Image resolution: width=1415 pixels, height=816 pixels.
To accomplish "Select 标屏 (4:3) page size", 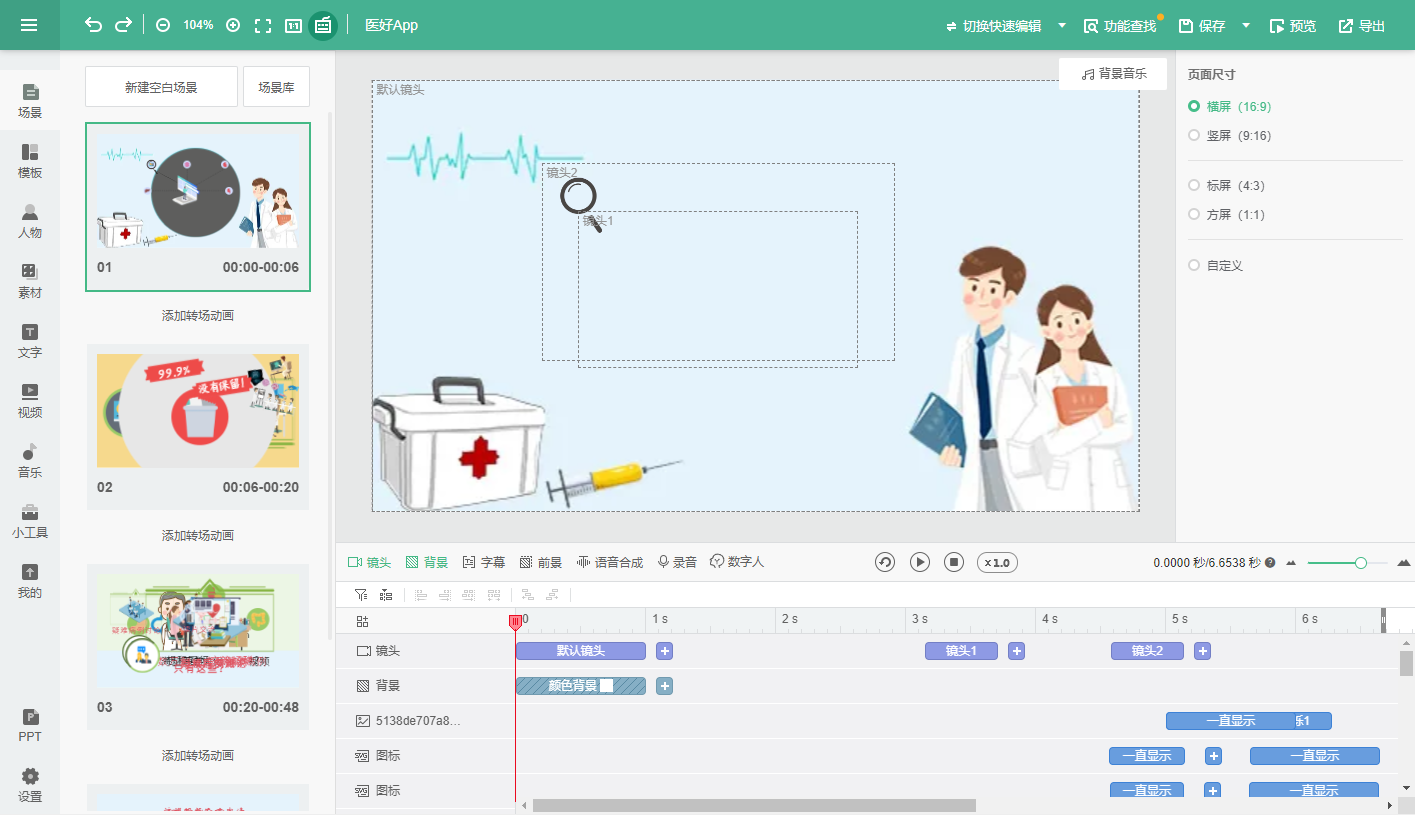I will pos(1226,185).
